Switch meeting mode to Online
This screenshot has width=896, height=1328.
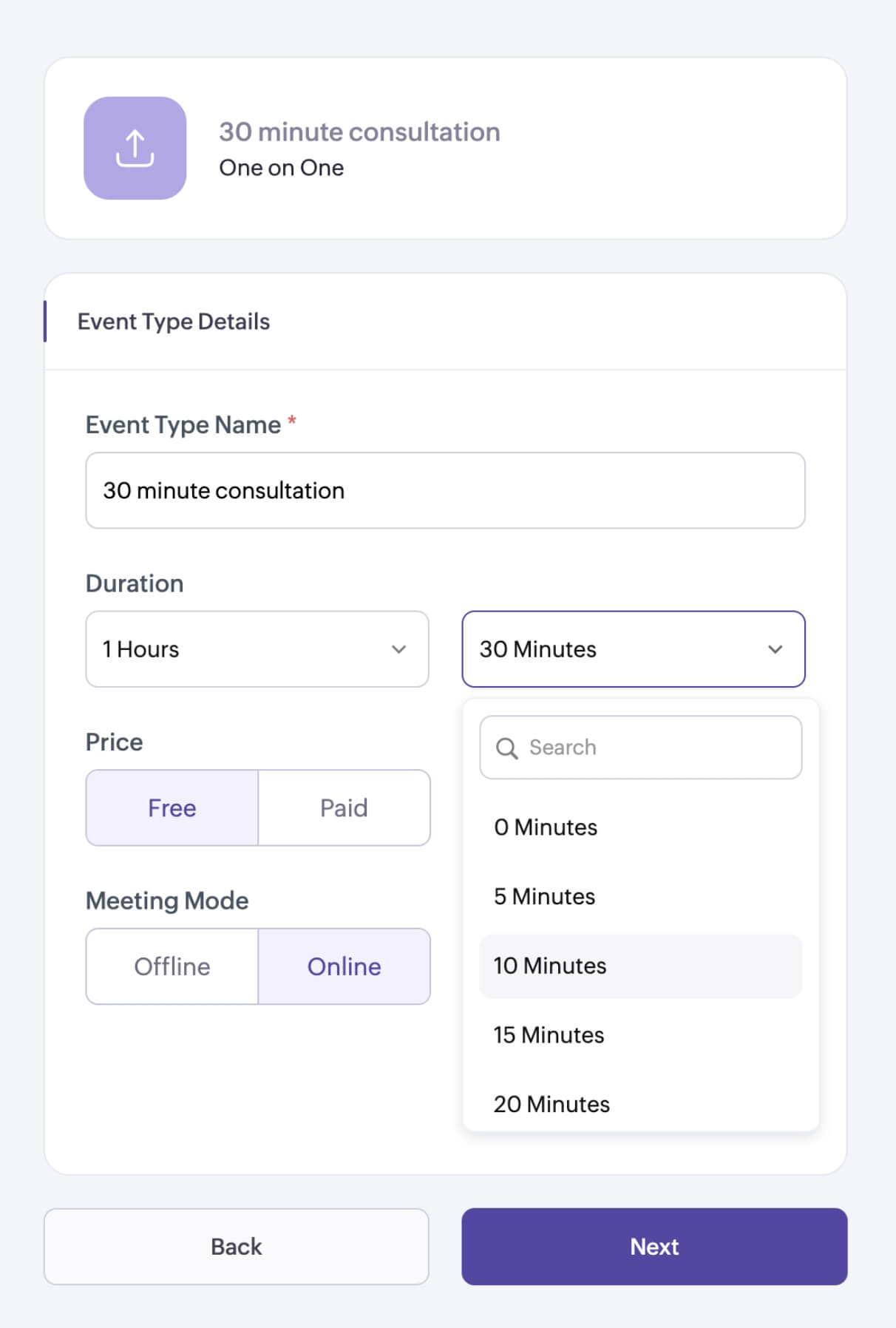click(344, 966)
